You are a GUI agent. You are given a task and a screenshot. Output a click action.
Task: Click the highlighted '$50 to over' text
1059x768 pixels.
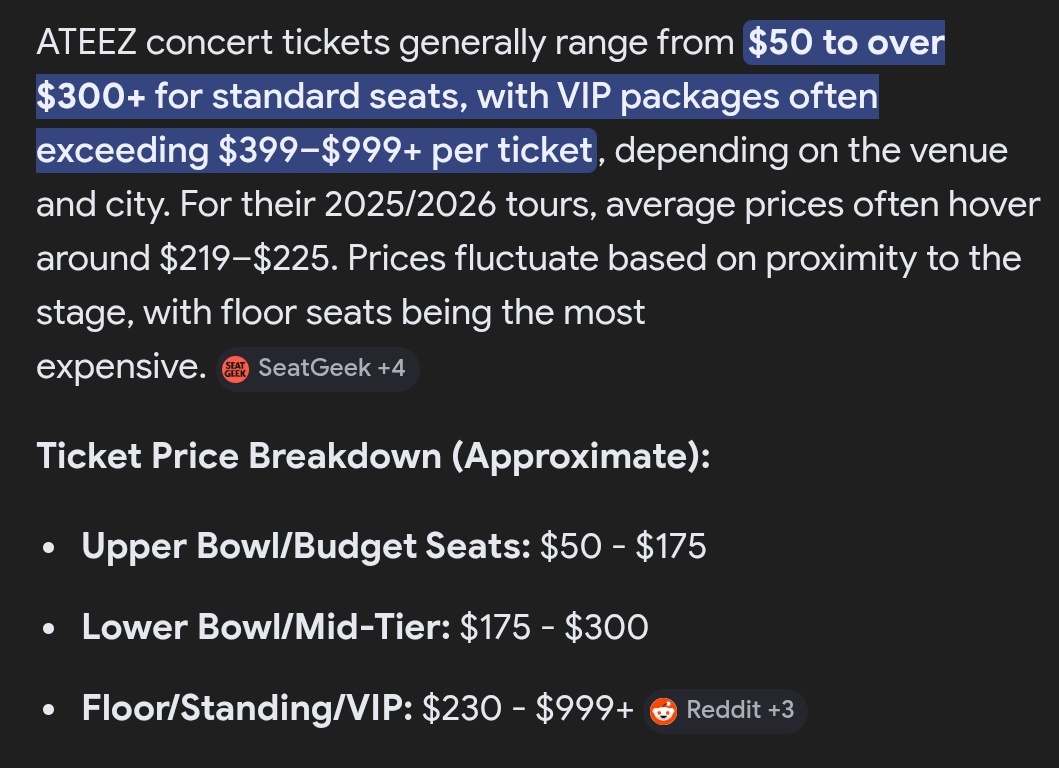tap(845, 43)
